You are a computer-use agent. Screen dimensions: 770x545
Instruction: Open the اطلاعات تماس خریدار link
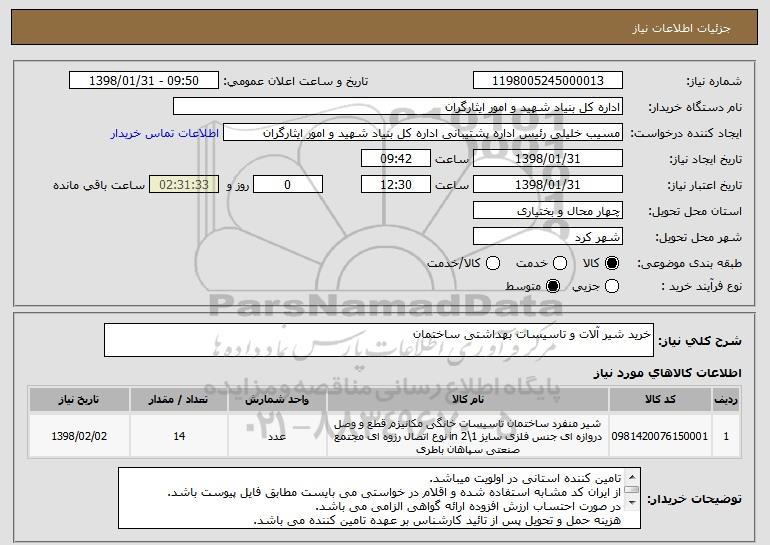click(x=165, y=133)
